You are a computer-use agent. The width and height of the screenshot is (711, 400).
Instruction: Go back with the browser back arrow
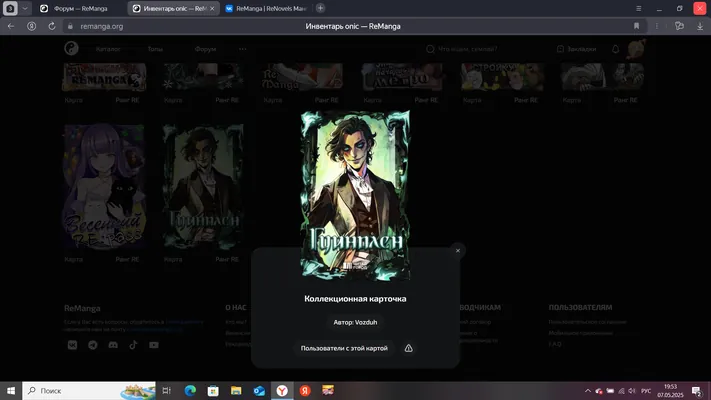(11, 26)
